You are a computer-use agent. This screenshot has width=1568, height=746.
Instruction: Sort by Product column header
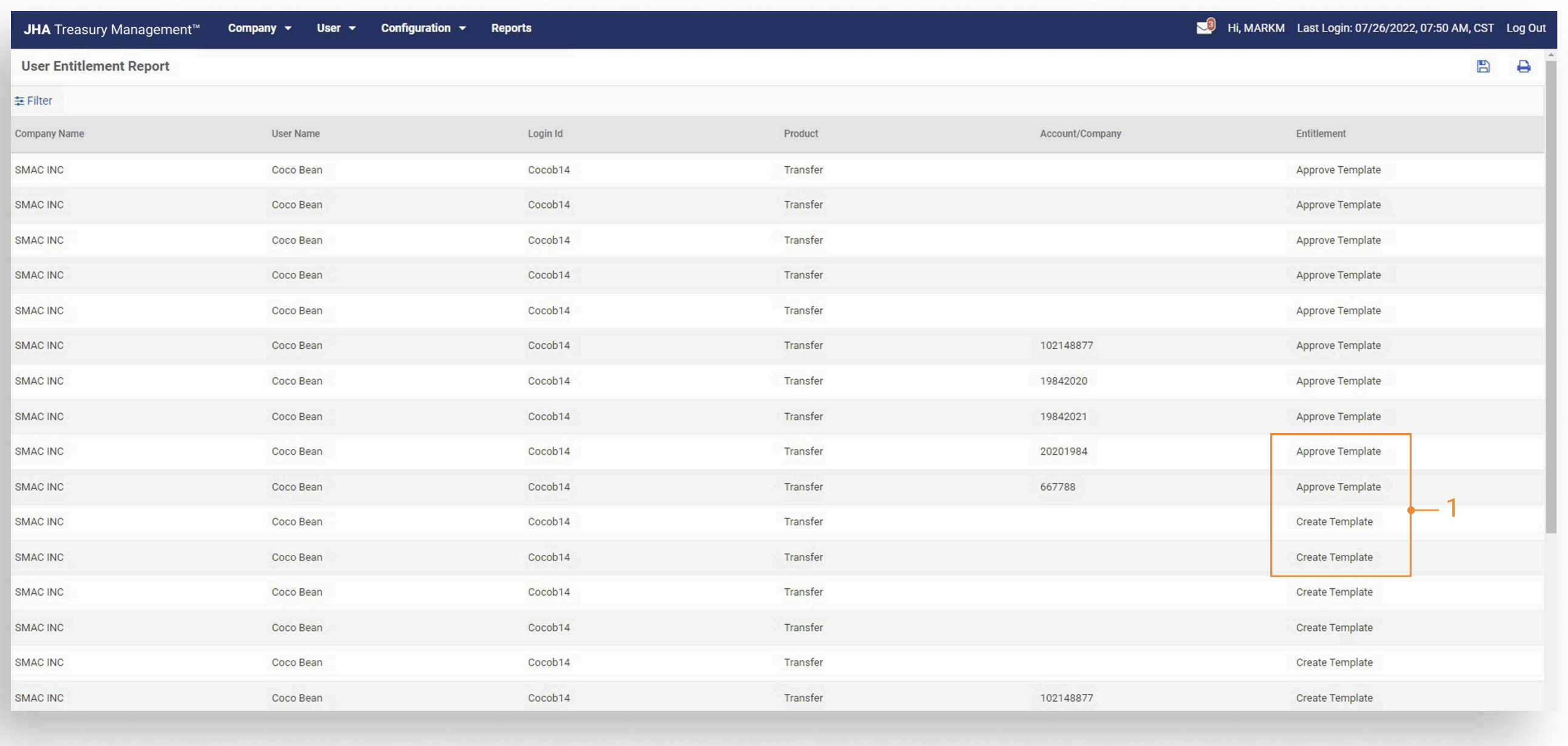800,133
